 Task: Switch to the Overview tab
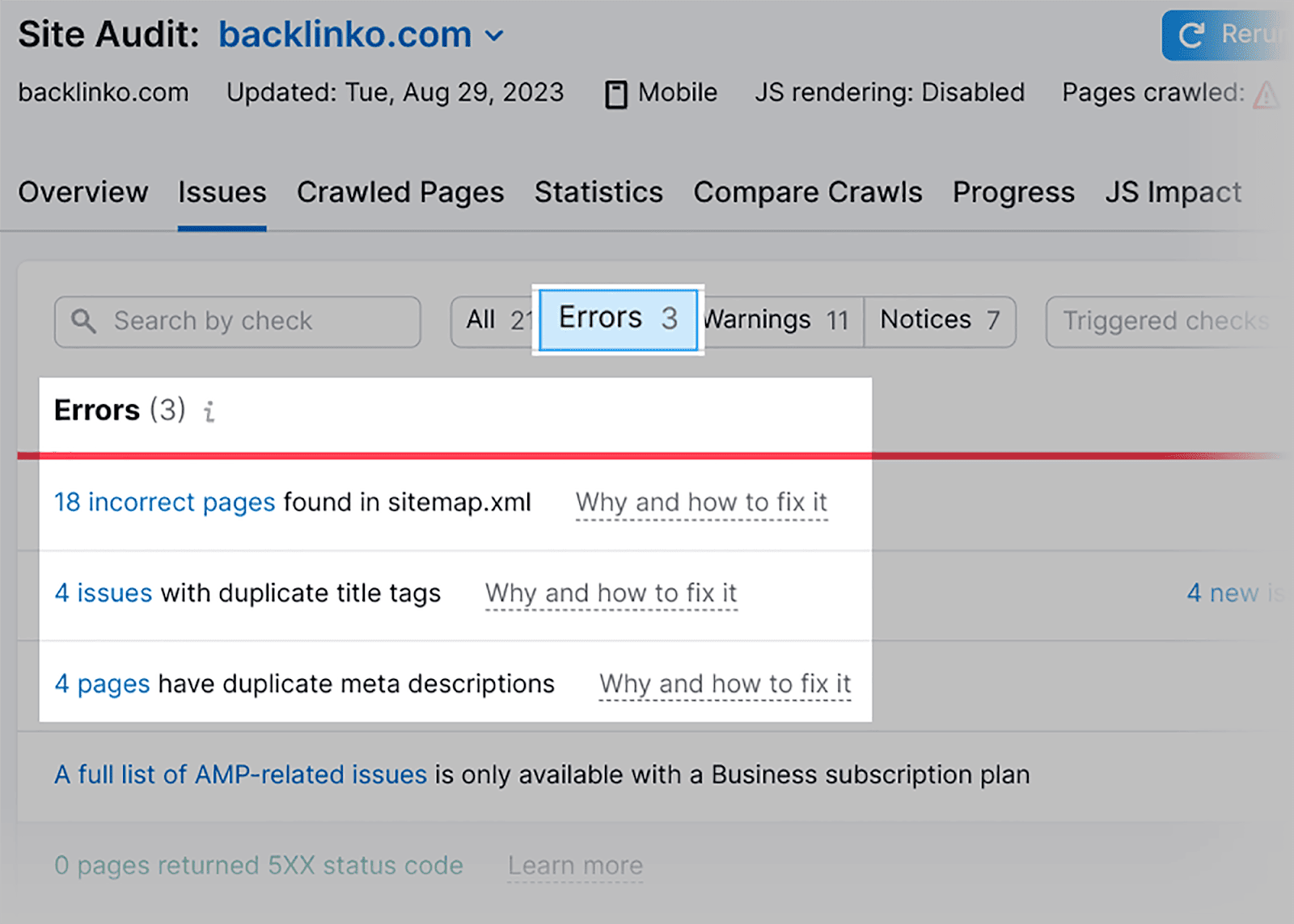click(82, 192)
